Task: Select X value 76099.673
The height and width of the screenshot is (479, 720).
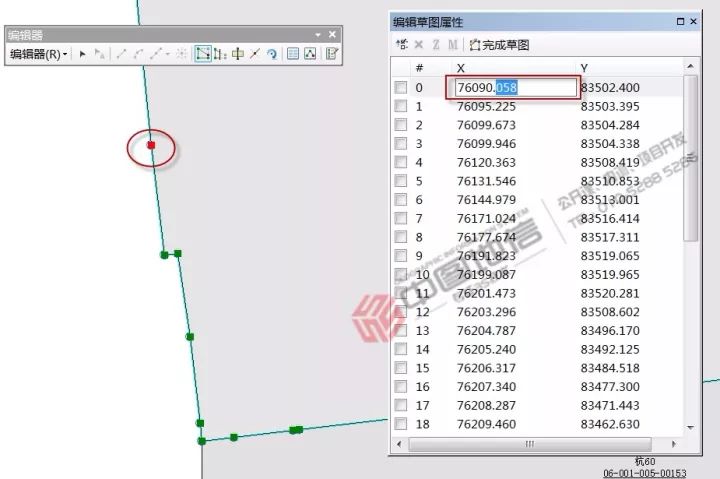Action: point(486,125)
